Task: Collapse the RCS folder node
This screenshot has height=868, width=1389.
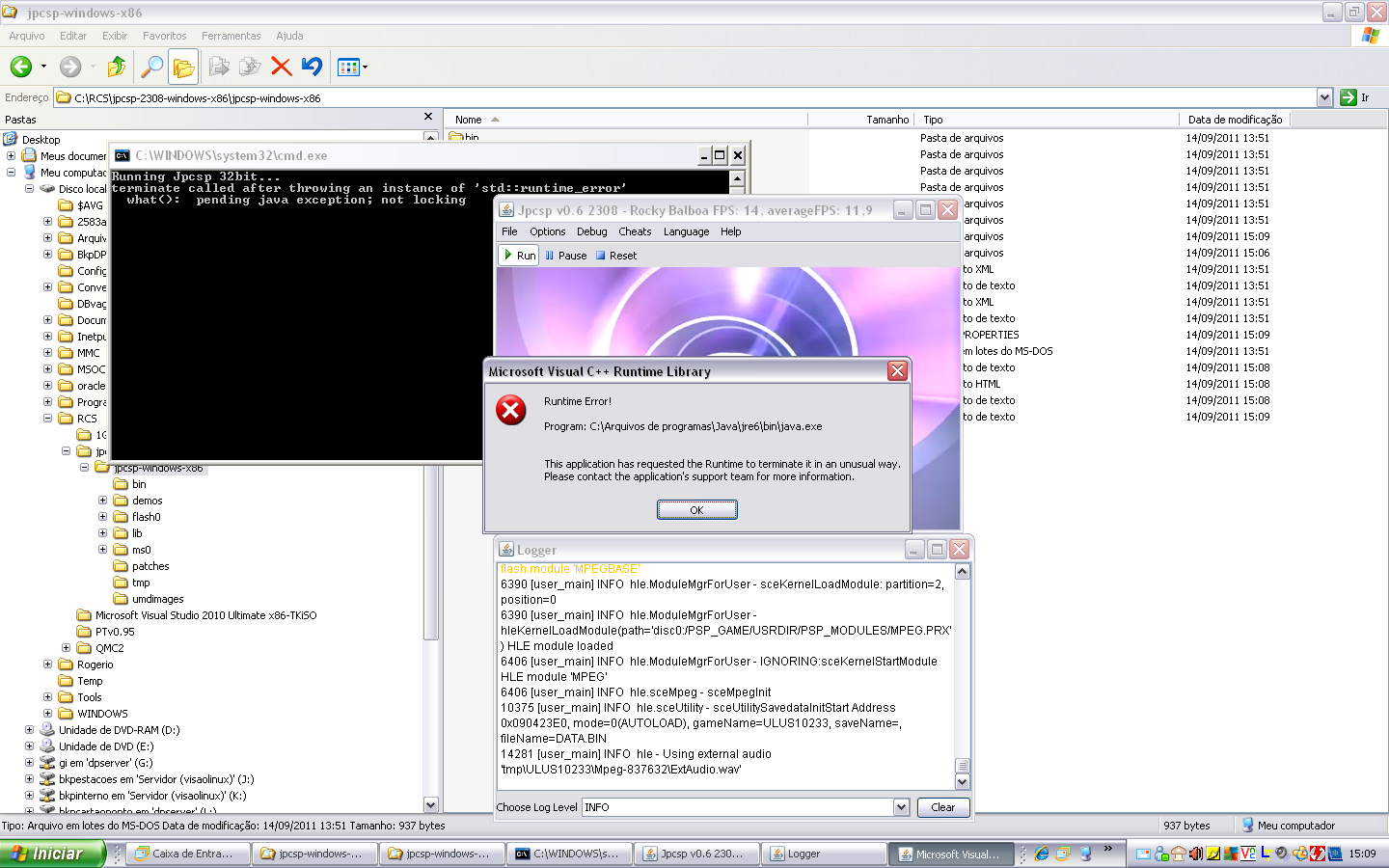Action: click(48, 419)
